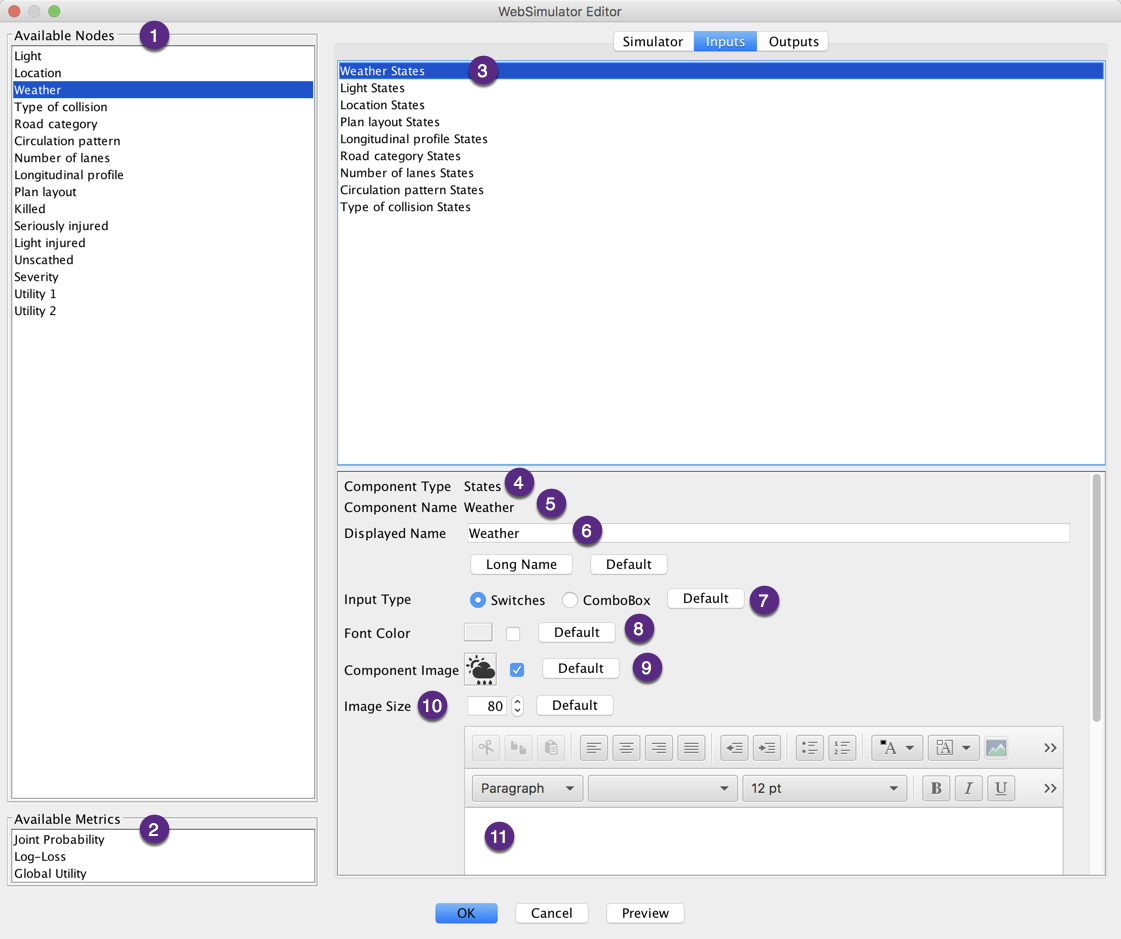The height and width of the screenshot is (939, 1121).
Task: Uncheck the Component Image checkbox
Action: [x=517, y=669]
